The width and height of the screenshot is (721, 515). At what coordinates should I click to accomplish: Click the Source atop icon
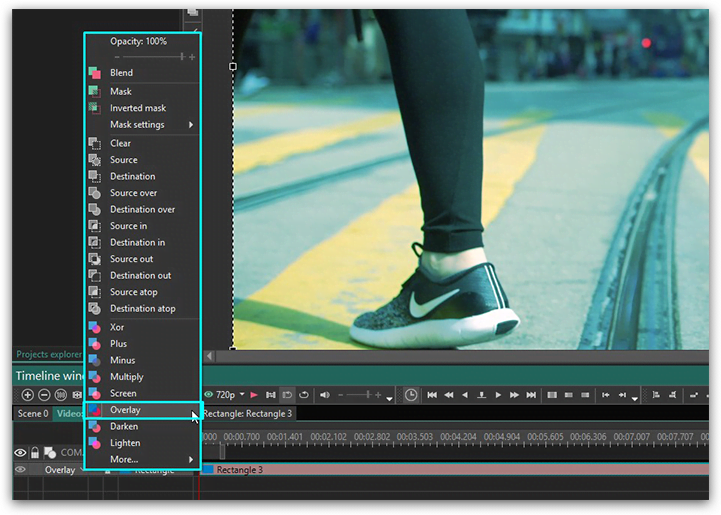[x=95, y=292]
